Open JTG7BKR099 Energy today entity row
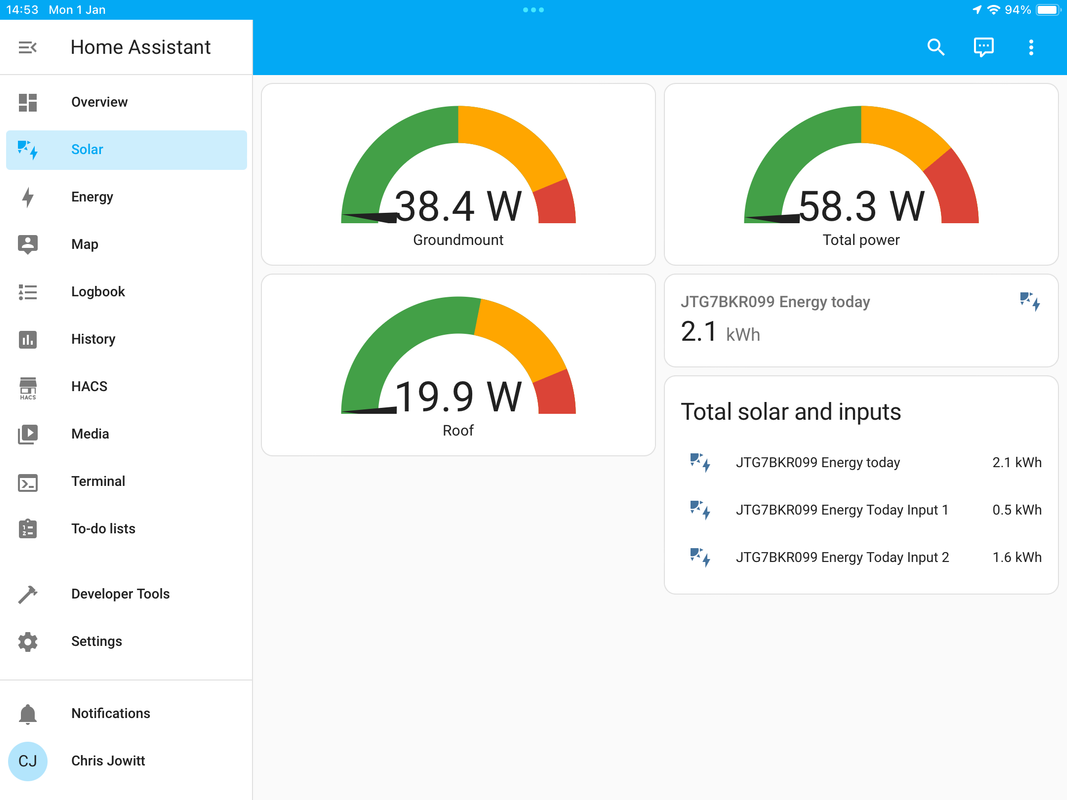 tap(861, 463)
